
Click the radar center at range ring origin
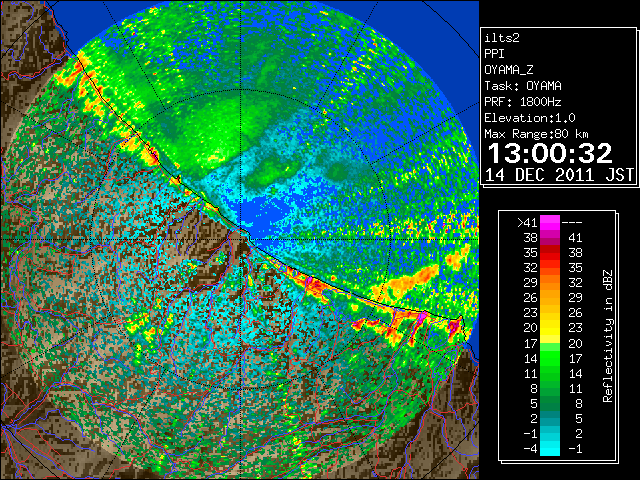pyautogui.click(x=241, y=239)
